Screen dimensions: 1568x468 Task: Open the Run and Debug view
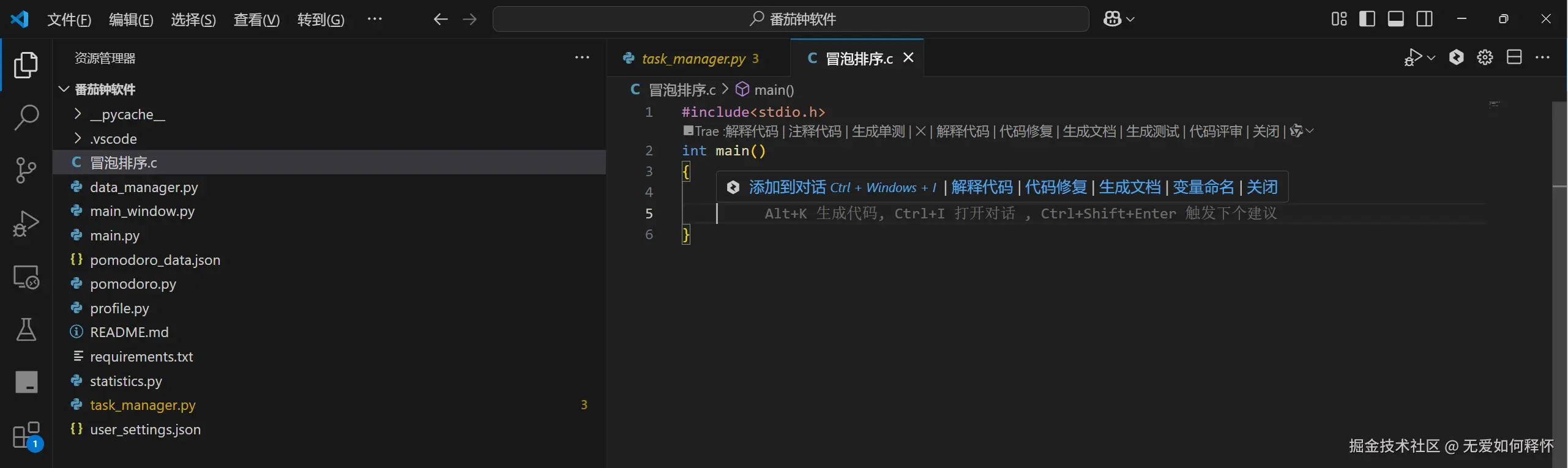(26, 223)
